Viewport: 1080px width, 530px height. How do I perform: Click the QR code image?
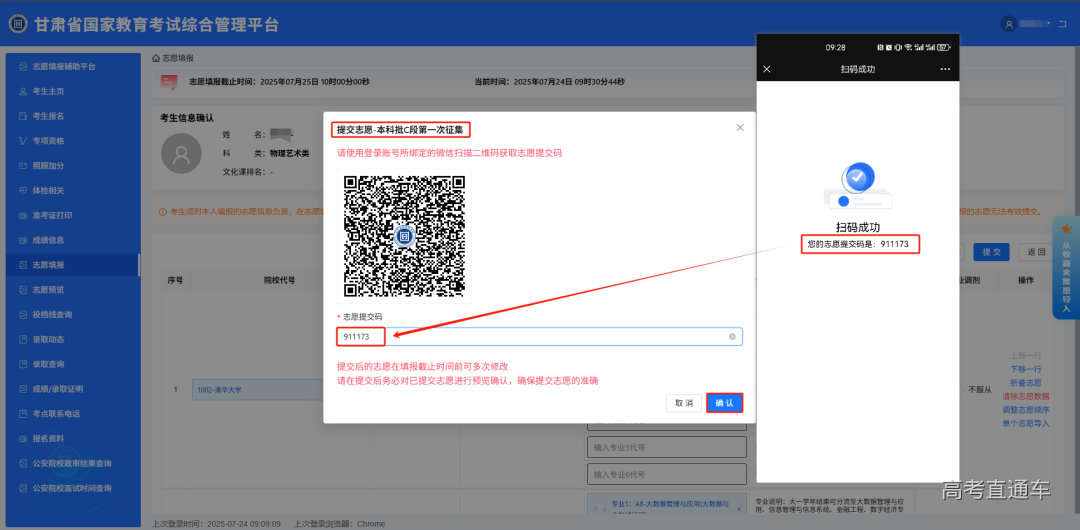(404, 236)
